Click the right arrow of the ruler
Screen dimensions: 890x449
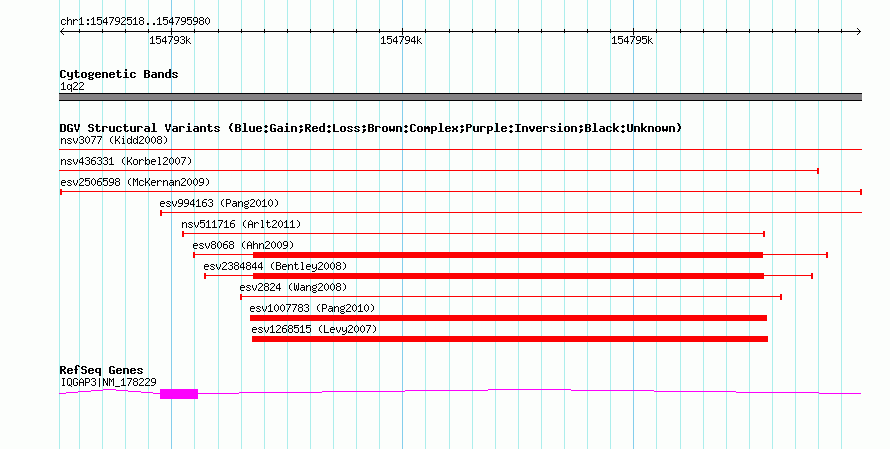[x=859, y=31]
